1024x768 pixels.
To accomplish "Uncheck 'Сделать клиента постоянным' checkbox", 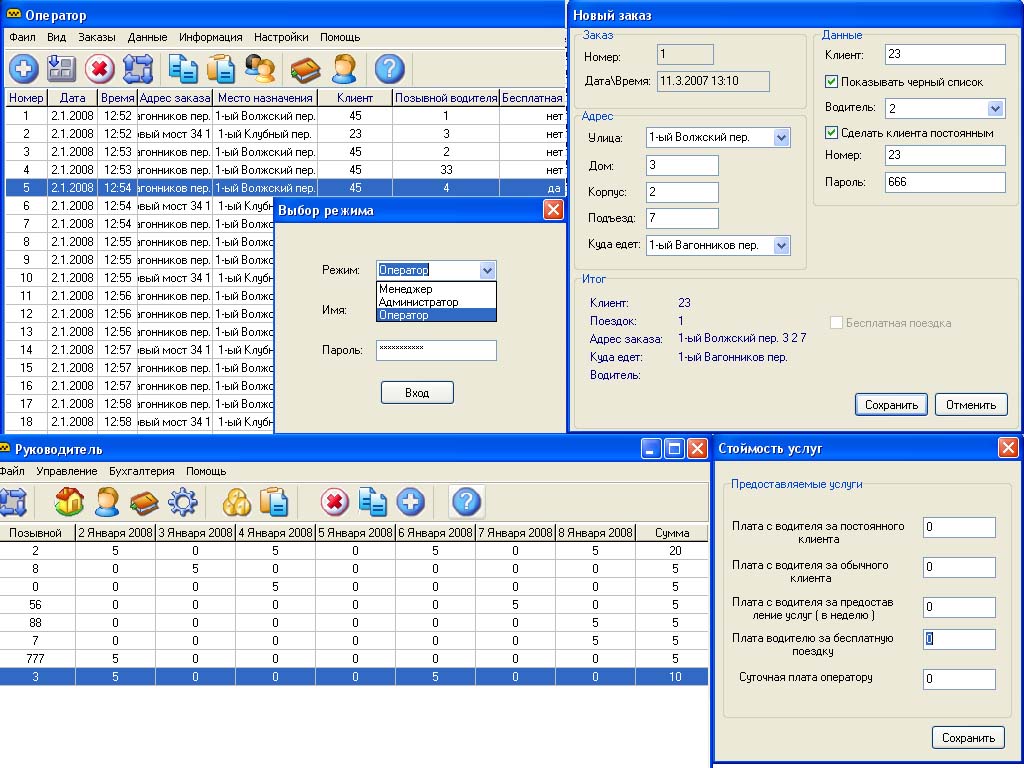I will 831,132.
